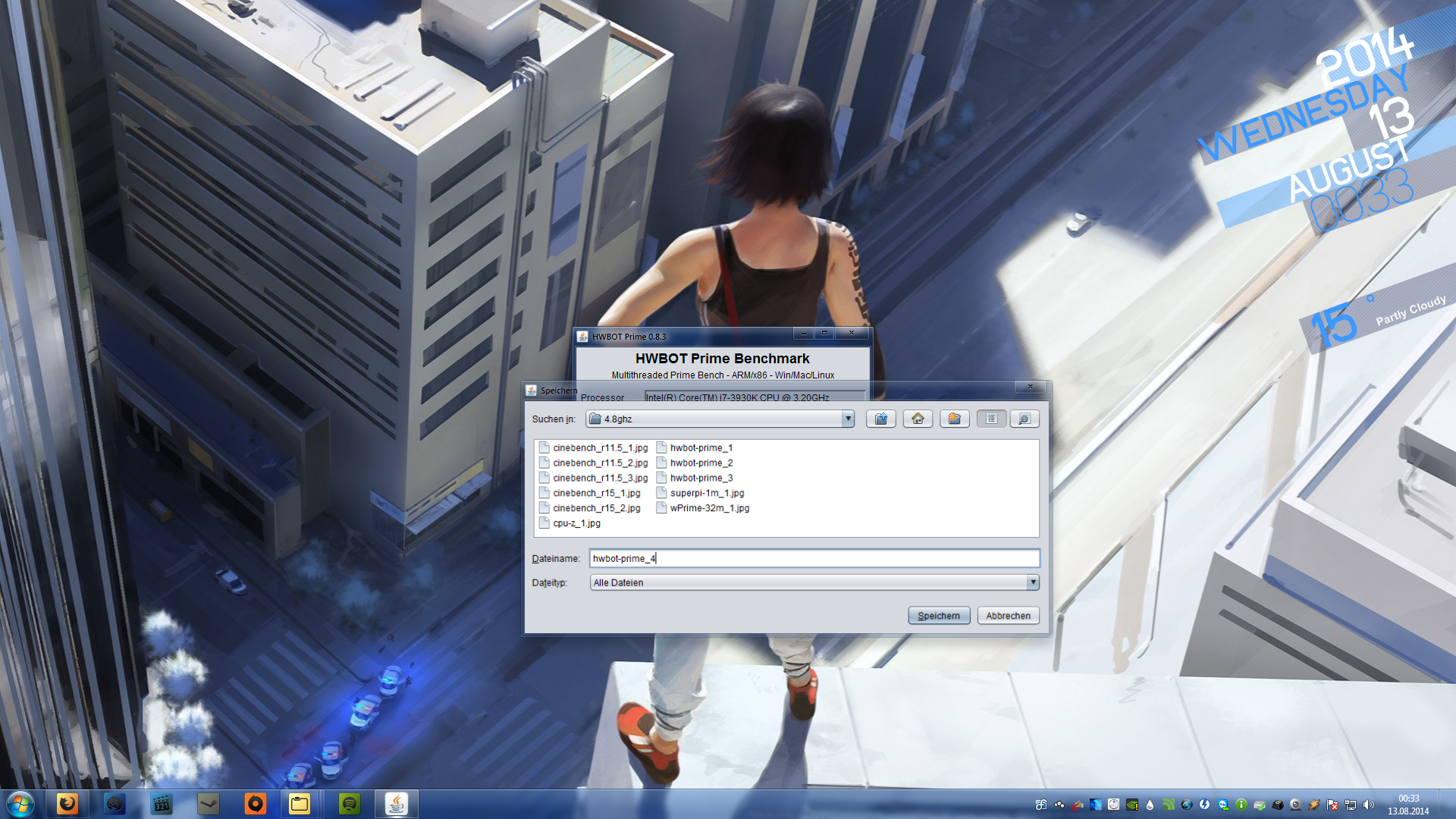The width and height of the screenshot is (1456, 819).
Task: Go up one folder level in the Speichern dialog
Action: pyautogui.click(x=881, y=419)
